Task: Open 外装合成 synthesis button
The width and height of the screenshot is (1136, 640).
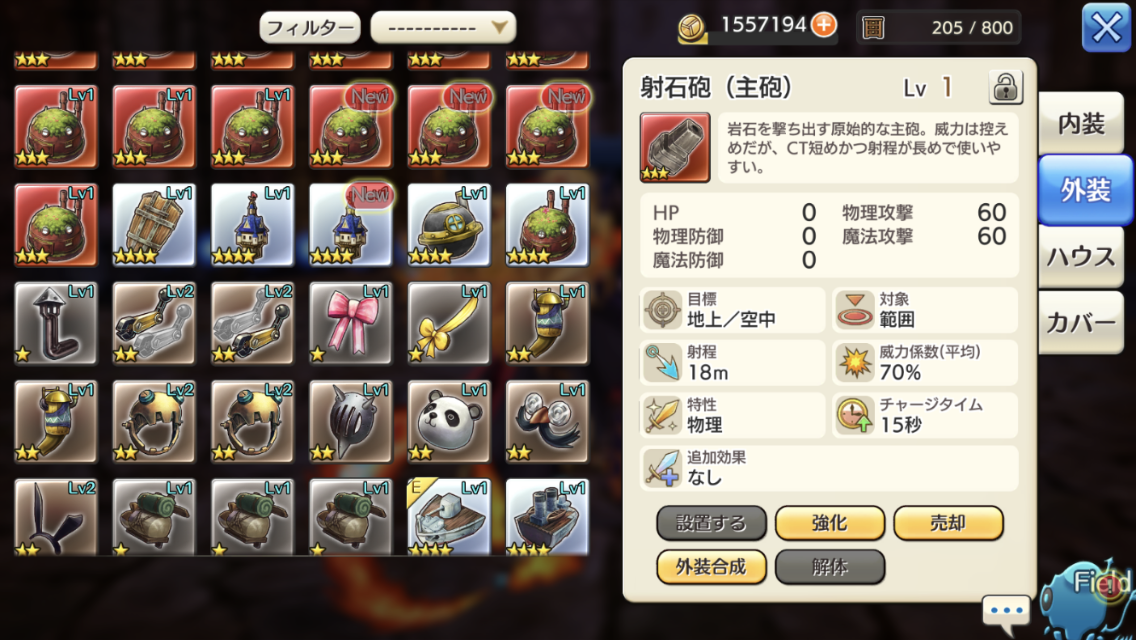Action: (x=711, y=567)
